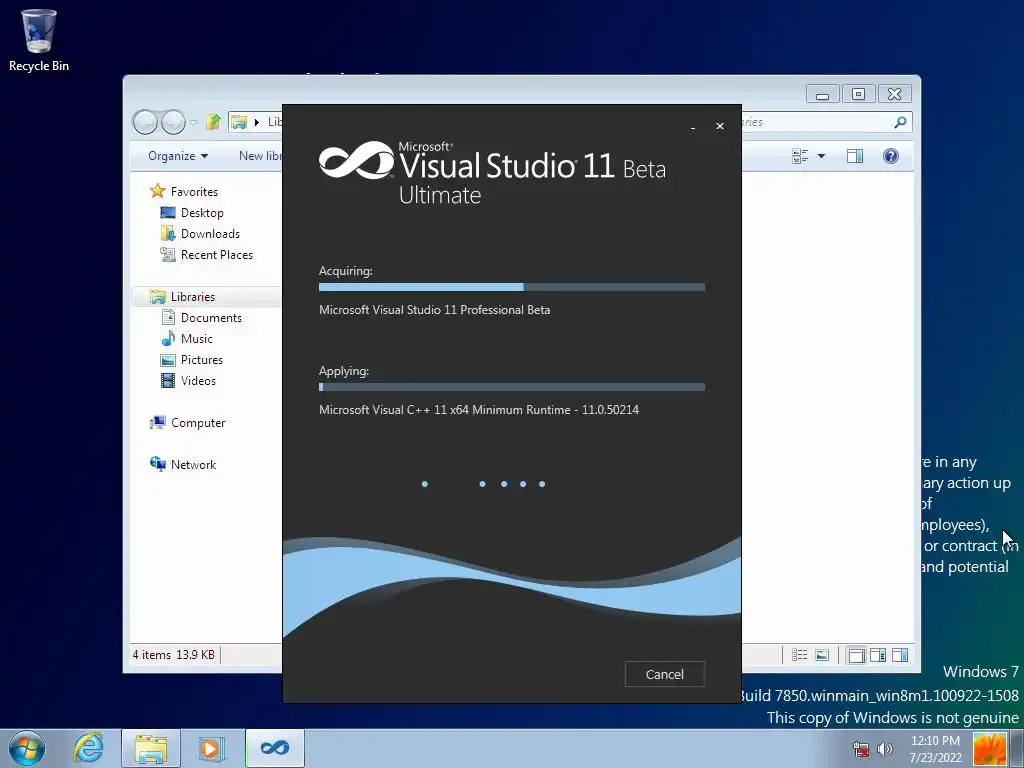Select Computer in navigation pane
This screenshot has width=1024, height=768.
tap(198, 423)
